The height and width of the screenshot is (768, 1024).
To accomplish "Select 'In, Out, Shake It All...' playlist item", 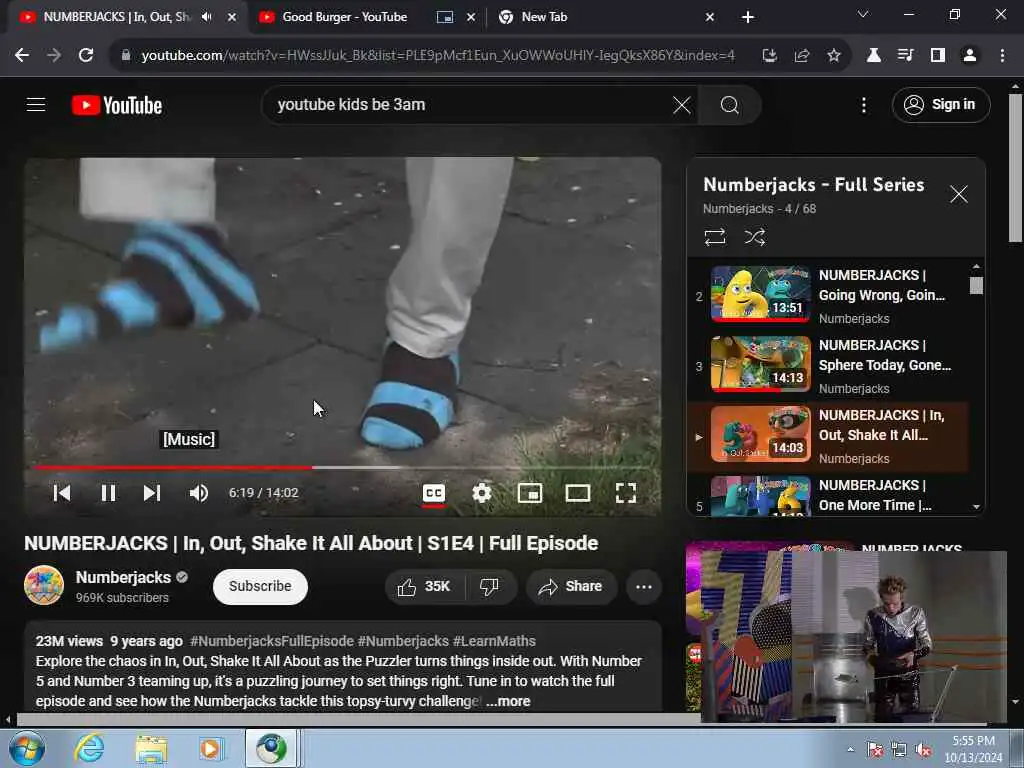I will 829,436.
